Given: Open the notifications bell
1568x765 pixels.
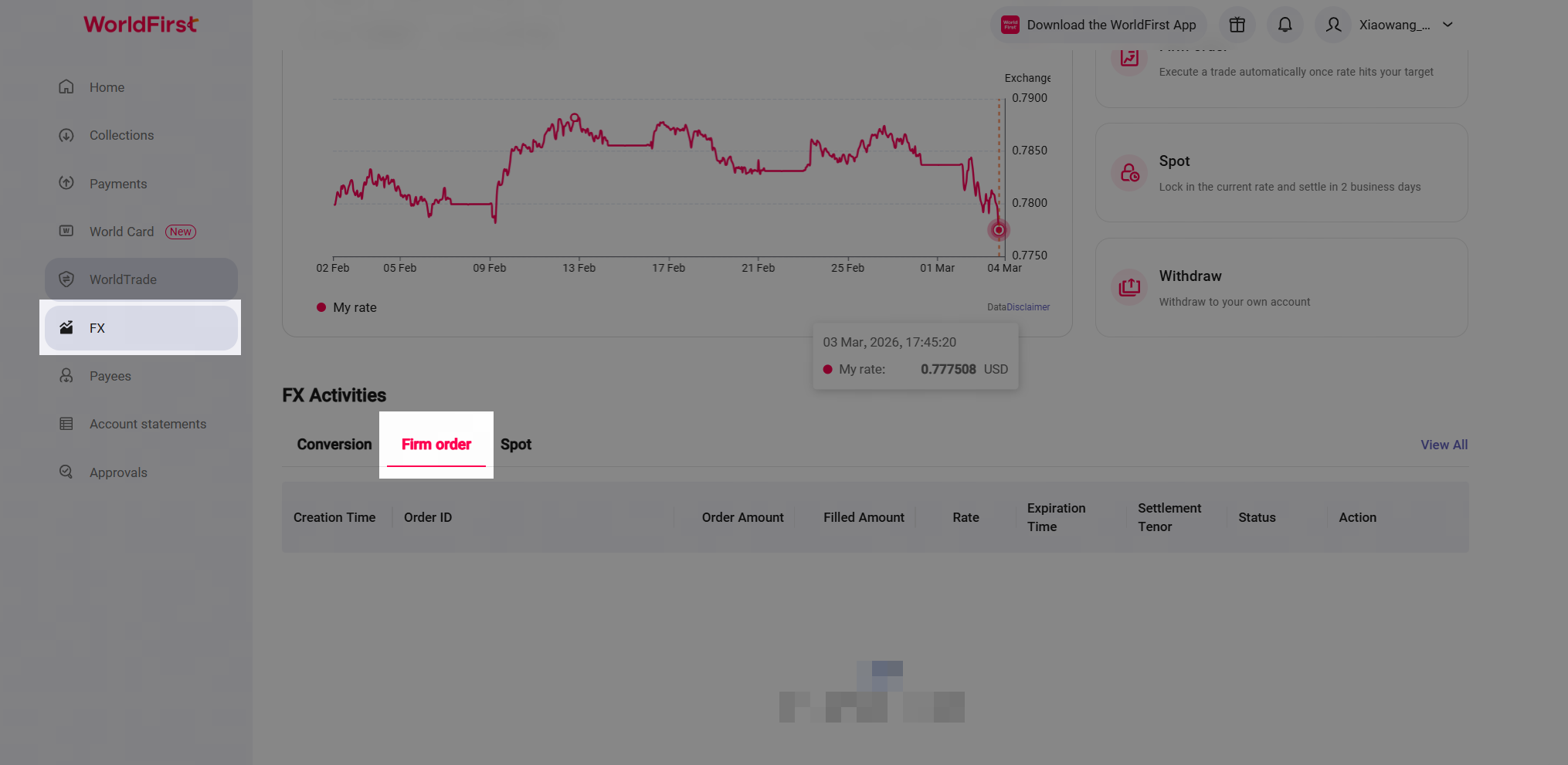Looking at the screenshot, I should 1285,25.
